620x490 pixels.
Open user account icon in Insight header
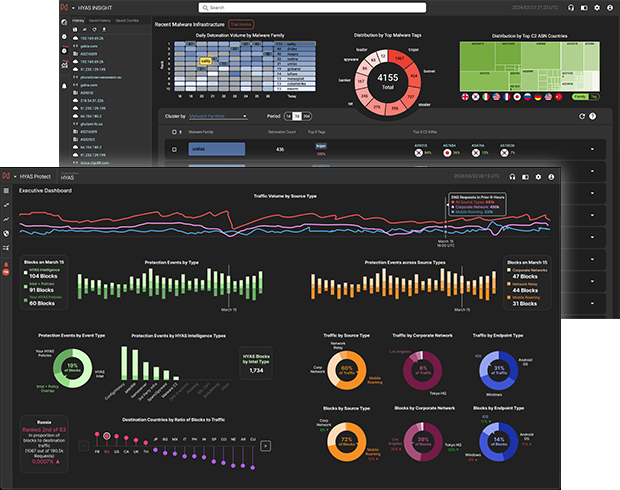(x=610, y=8)
